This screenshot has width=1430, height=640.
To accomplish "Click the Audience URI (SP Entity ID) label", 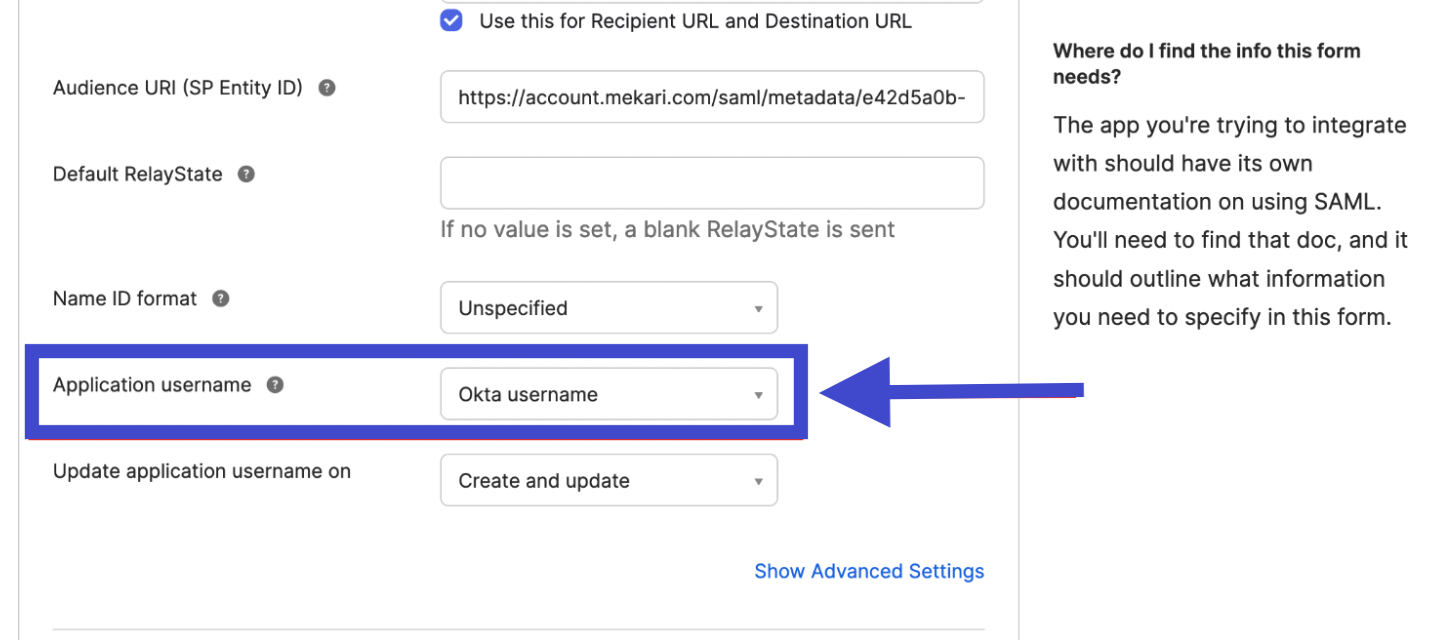I will (x=178, y=88).
